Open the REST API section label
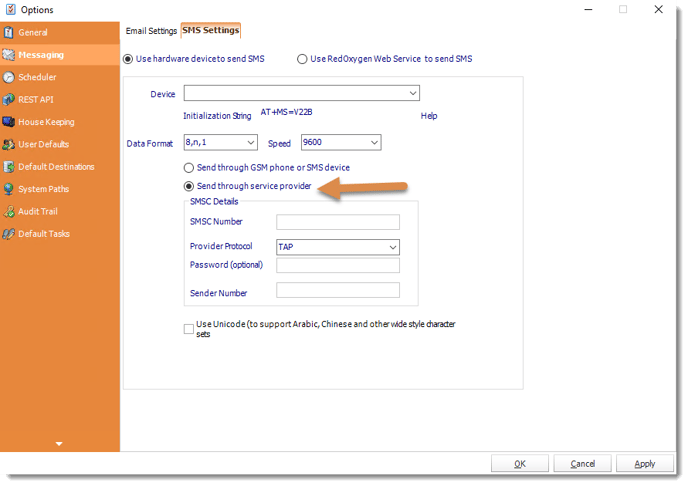 coord(36,100)
